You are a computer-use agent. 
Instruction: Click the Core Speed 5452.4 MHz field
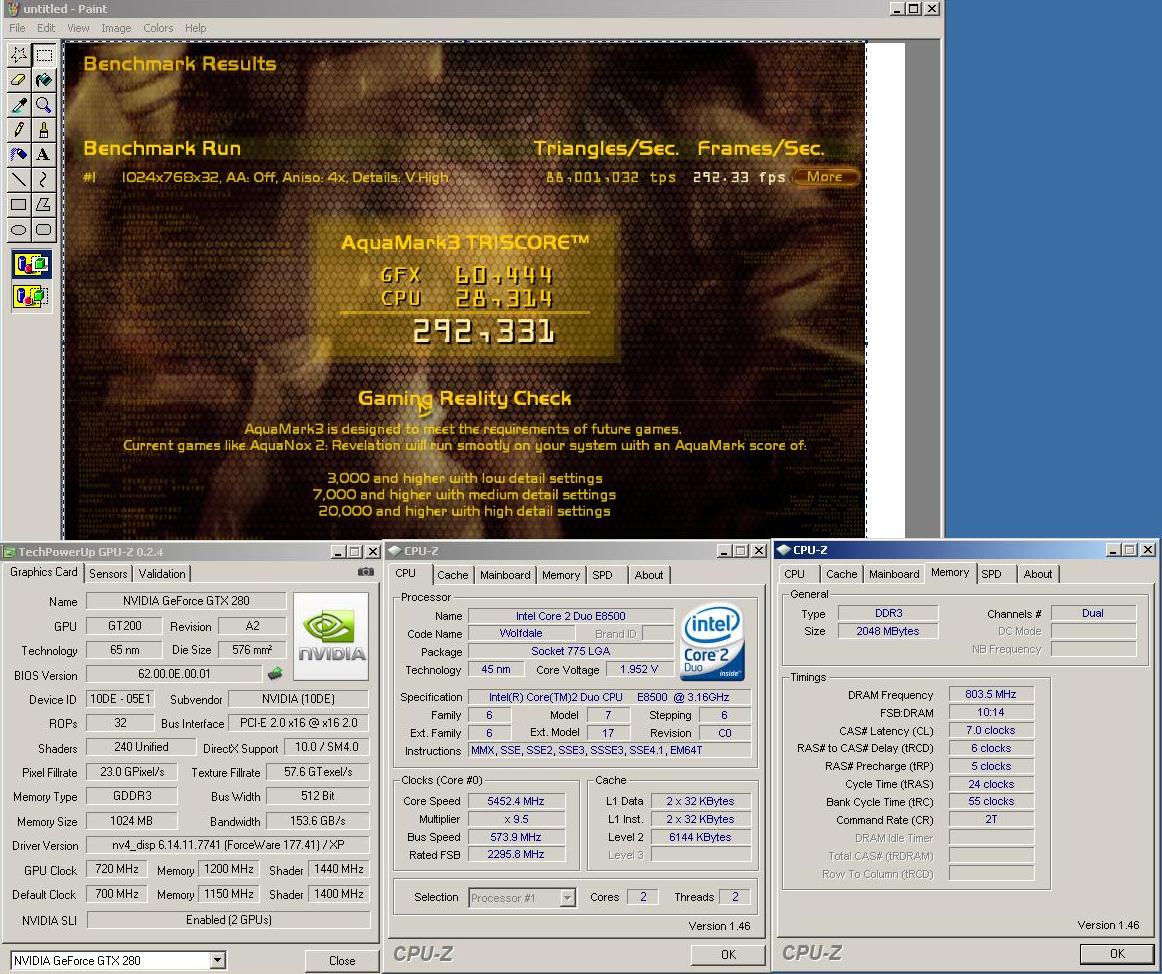(516, 801)
